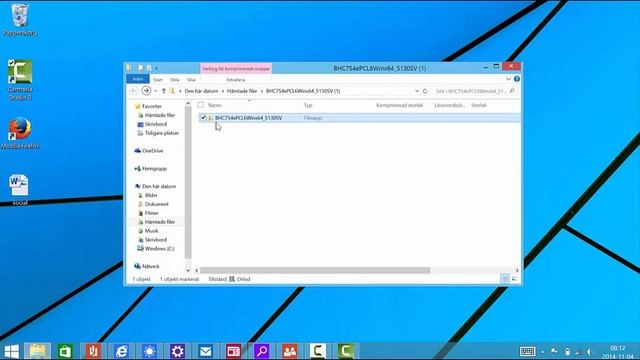The width and height of the screenshot is (640, 360).
Task: Click 'Den här datorn' in address path
Action: (201, 91)
